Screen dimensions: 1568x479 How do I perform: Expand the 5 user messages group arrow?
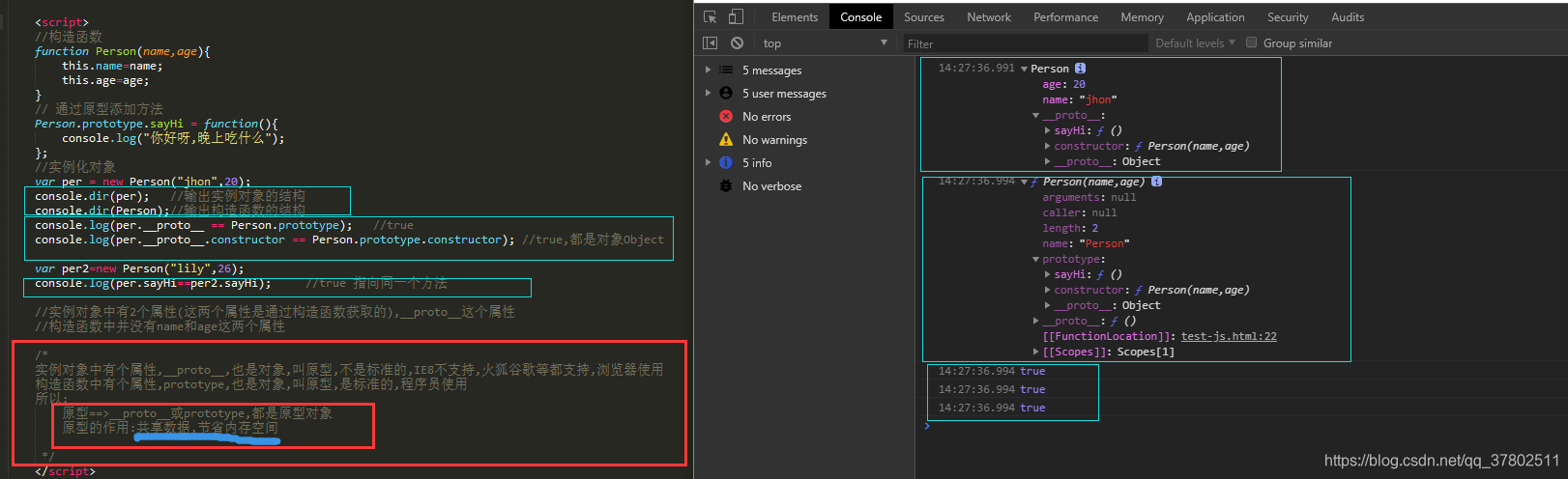coord(708,93)
